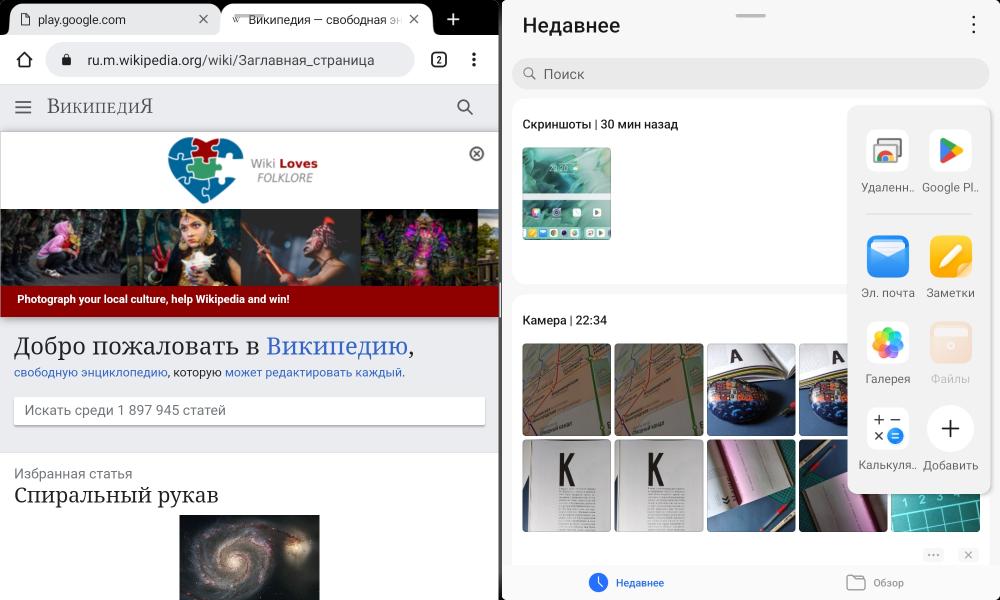Open the Википедию link in welcome heading
Image resolution: width=1000 pixels, height=600 pixels.
click(337, 346)
